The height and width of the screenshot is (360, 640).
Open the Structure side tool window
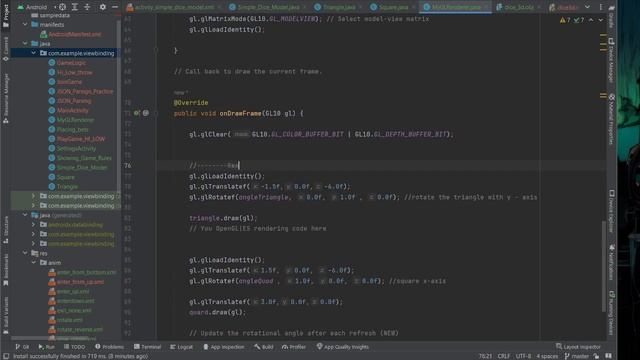6,230
